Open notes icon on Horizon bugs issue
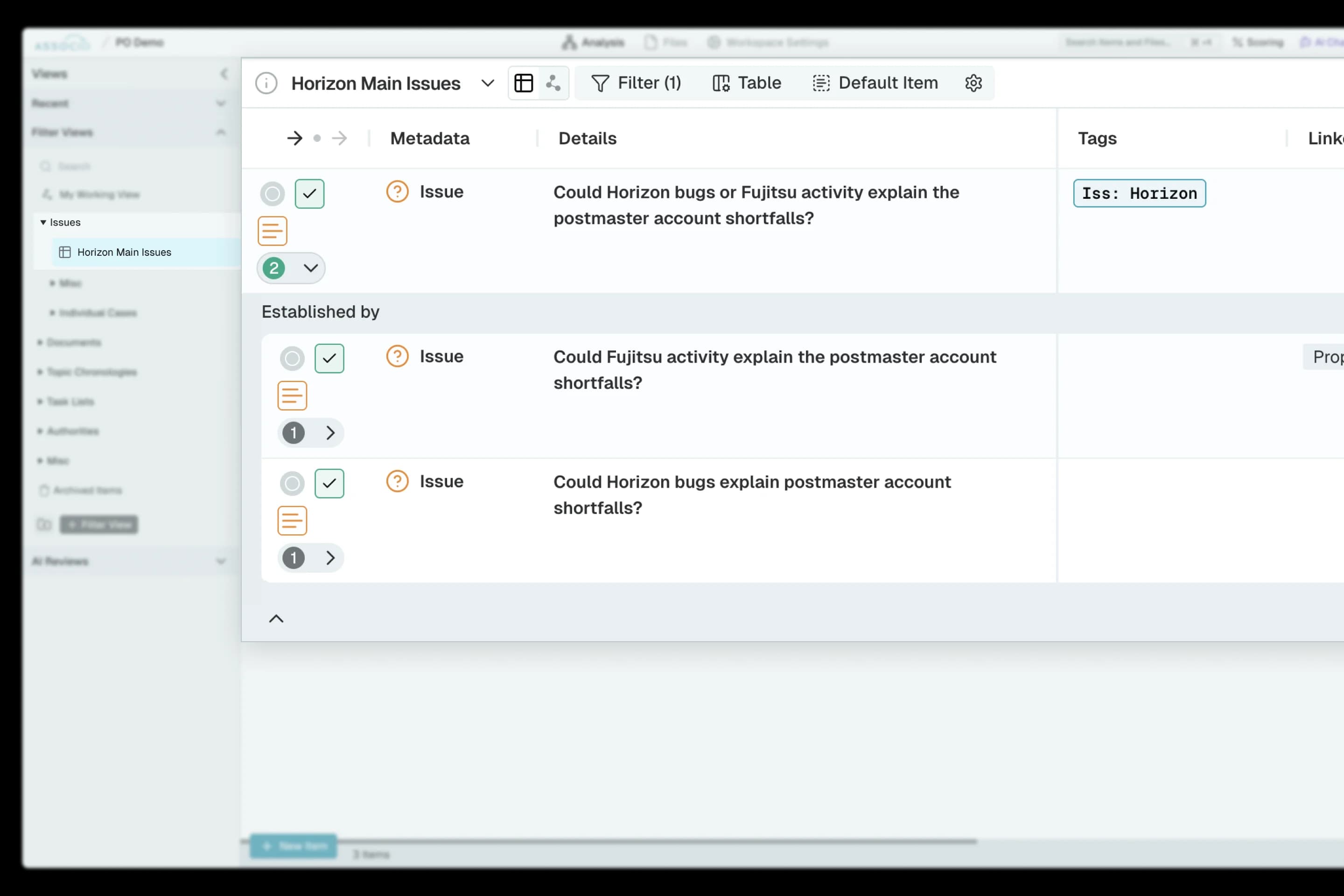 click(x=292, y=521)
